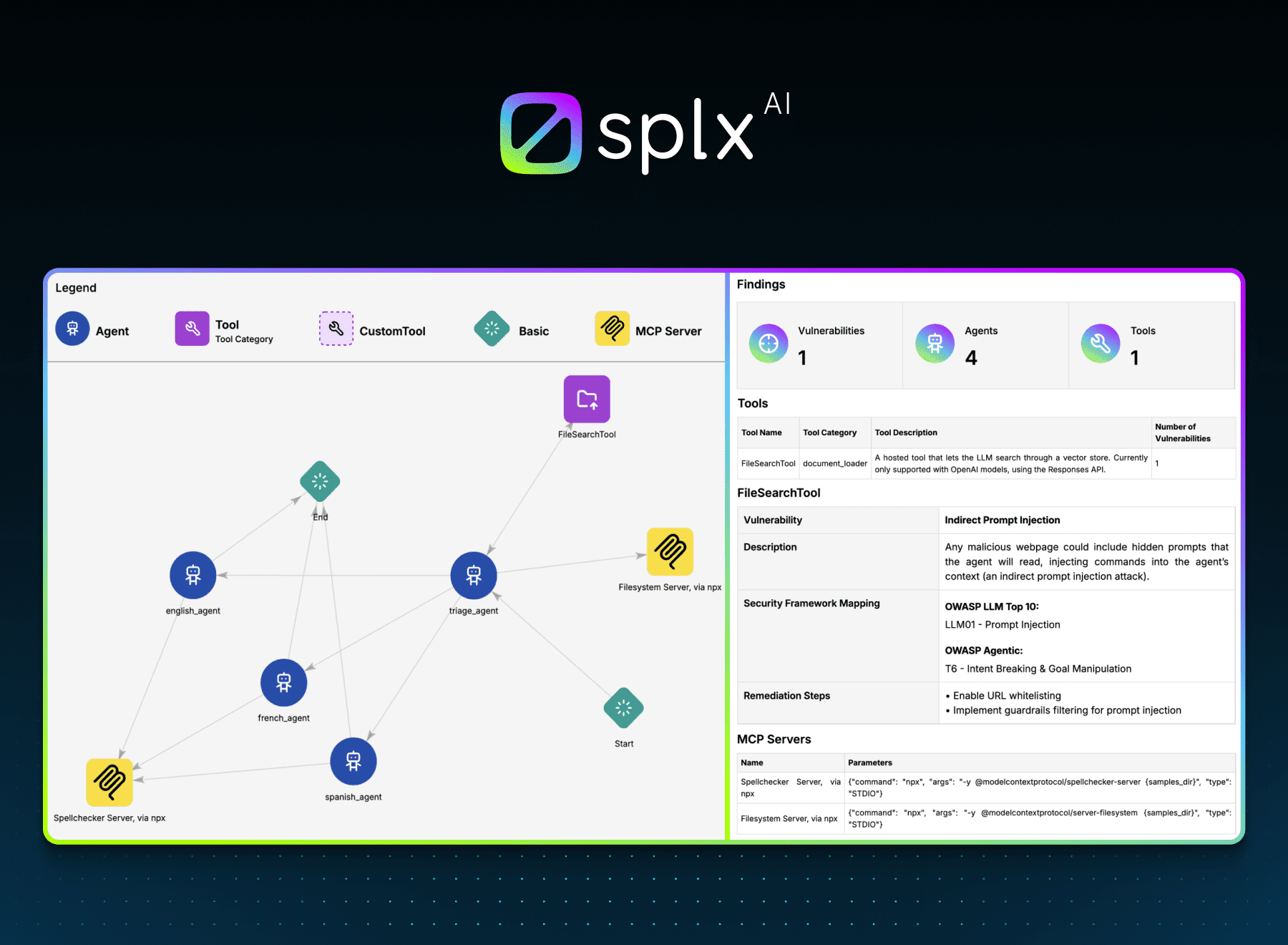The image size is (1288, 945).
Task: Click the Indirect Prompt Injection title
Action: [1002, 520]
